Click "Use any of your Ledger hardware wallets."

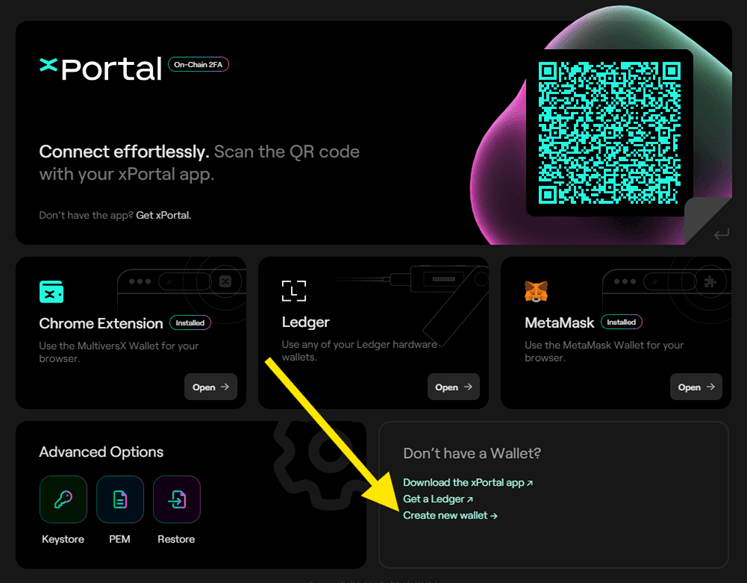point(359,351)
